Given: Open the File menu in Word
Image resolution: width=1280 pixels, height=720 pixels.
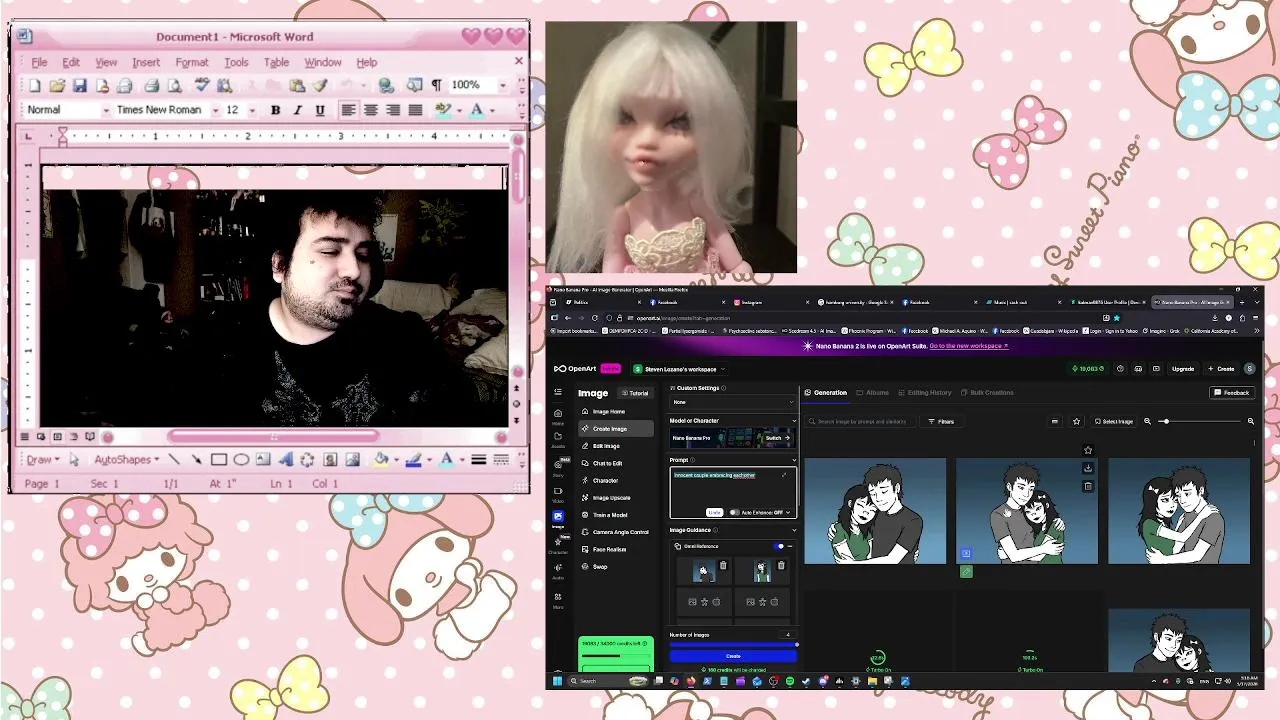Looking at the screenshot, I should point(40,62).
